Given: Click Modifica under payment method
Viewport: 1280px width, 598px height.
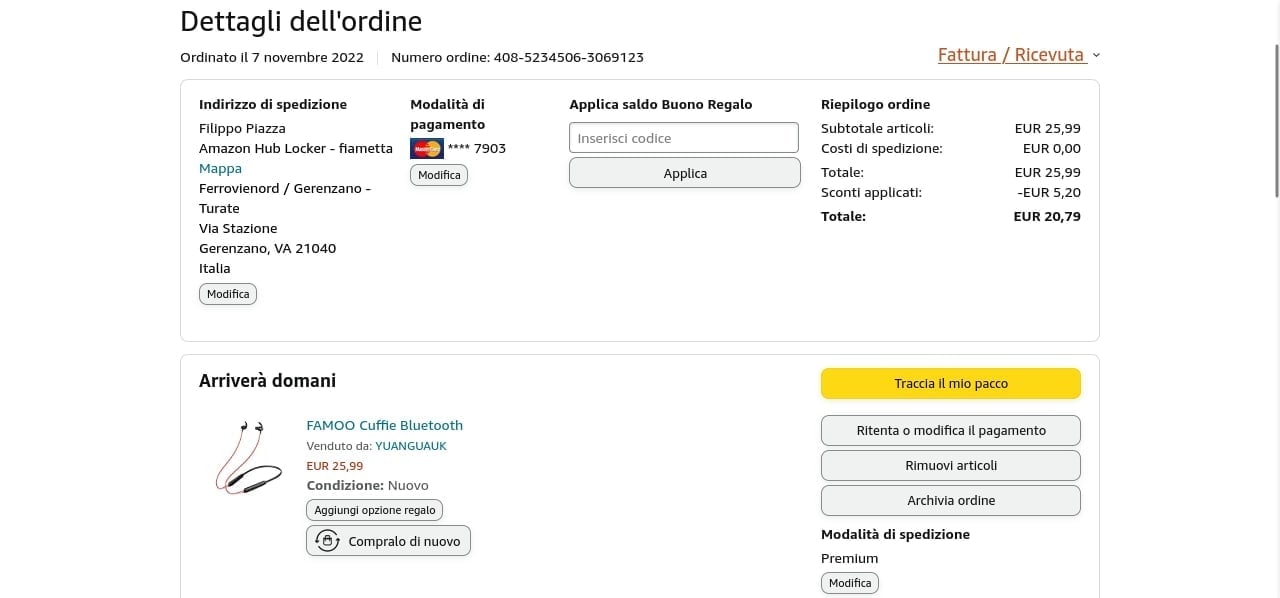Looking at the screenshot, I should (x=439, y=175).
